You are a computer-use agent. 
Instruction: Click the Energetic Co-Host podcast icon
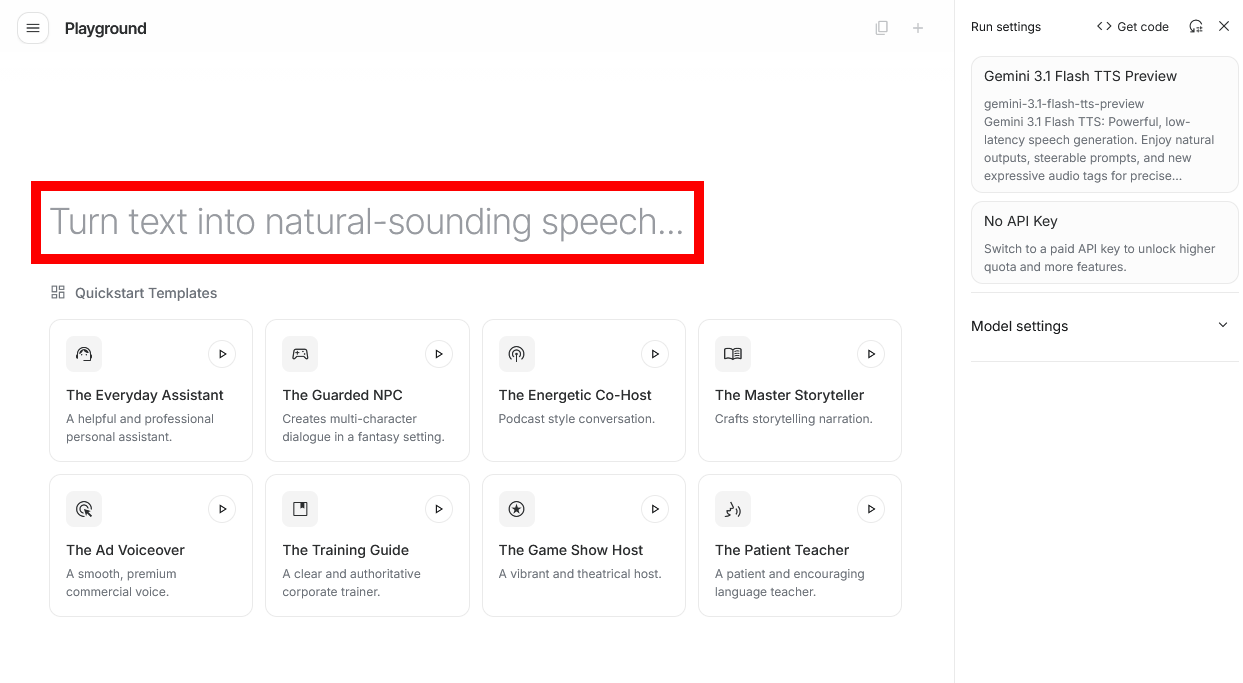(x=516, y=354)
